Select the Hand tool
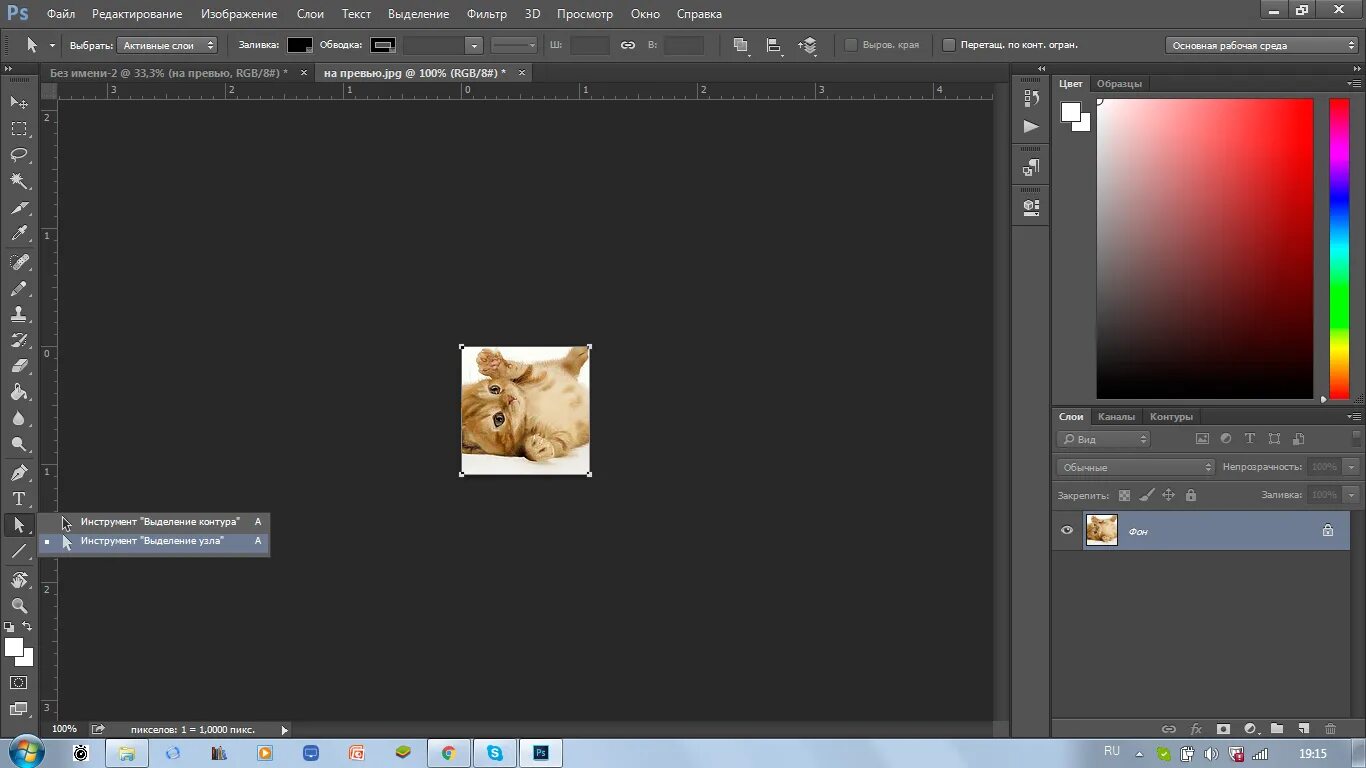1366x768 pixels. pos(19,579)
